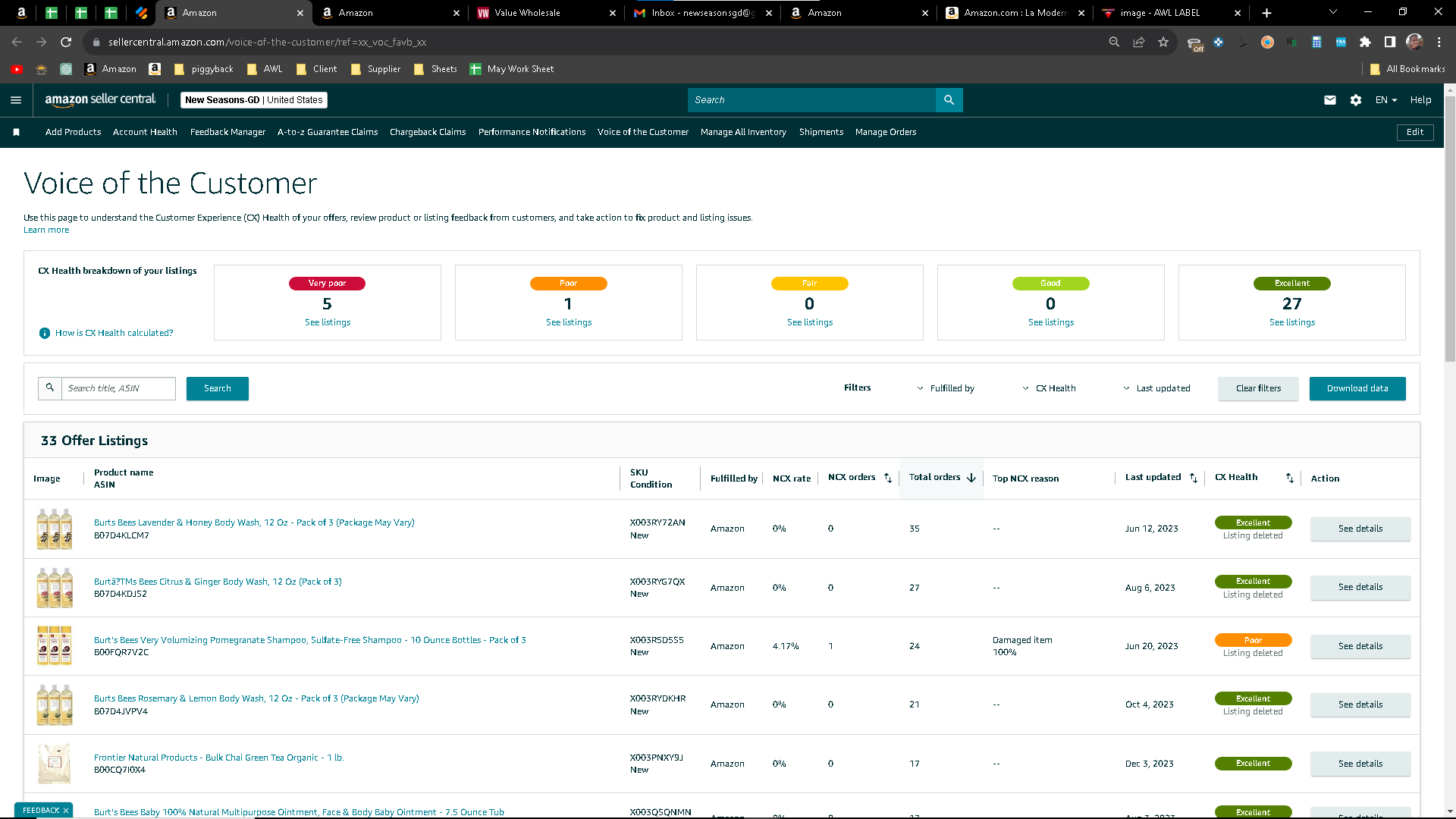Close the FEEDBACK widget with its X
The height and width of the screenshot is (819, 1456).
[66, 811]
